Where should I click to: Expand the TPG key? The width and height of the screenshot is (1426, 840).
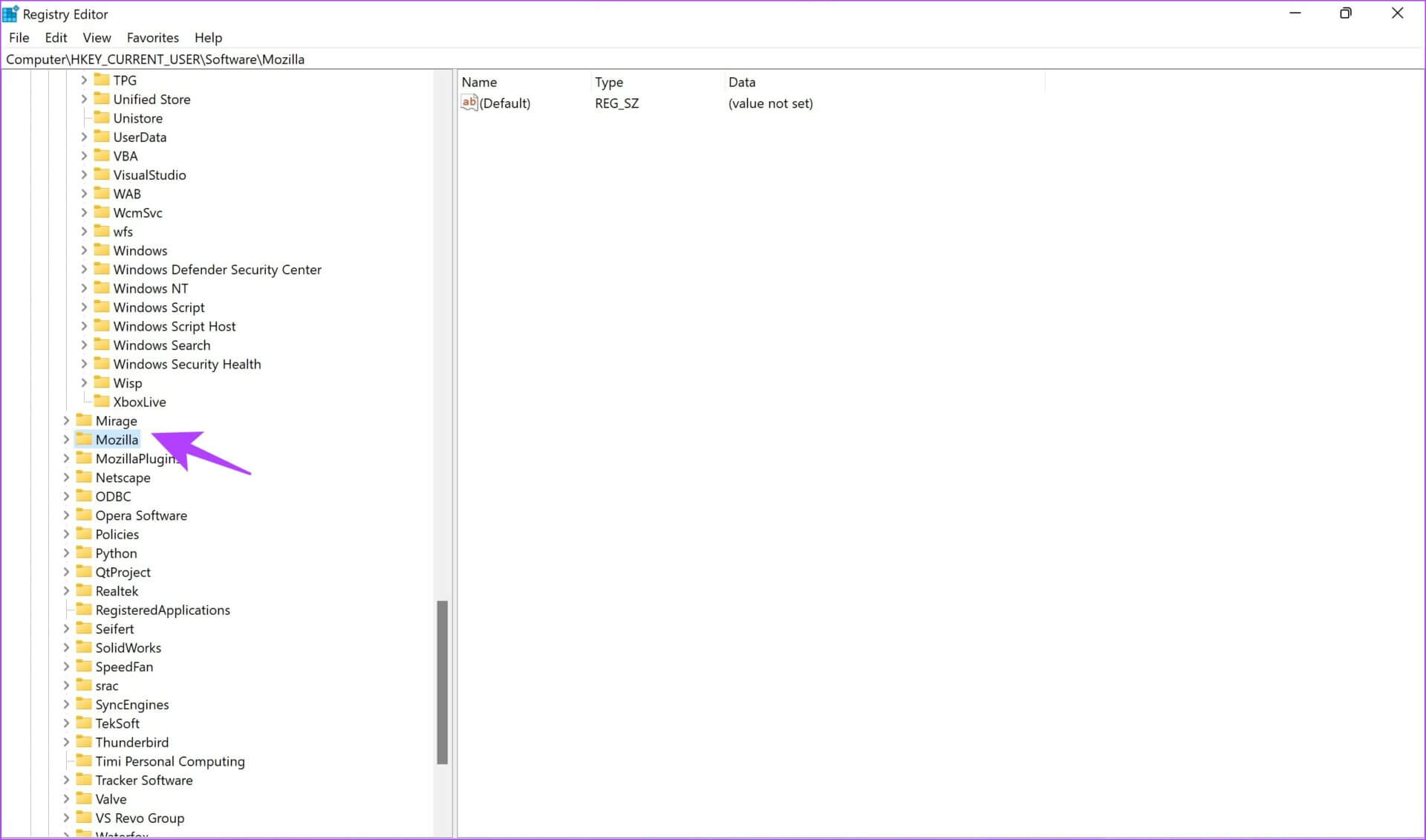84,79
